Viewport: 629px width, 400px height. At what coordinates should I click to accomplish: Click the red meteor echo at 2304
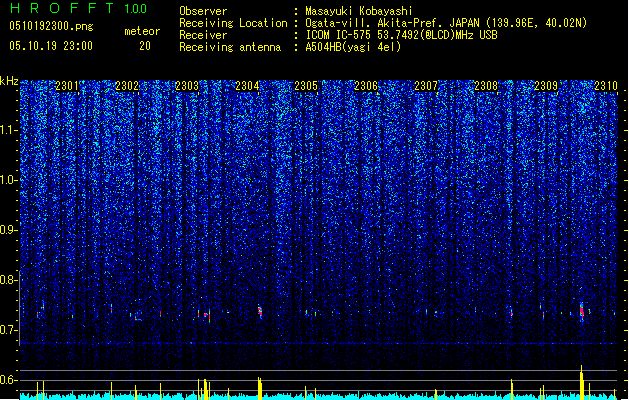point(260,311)
